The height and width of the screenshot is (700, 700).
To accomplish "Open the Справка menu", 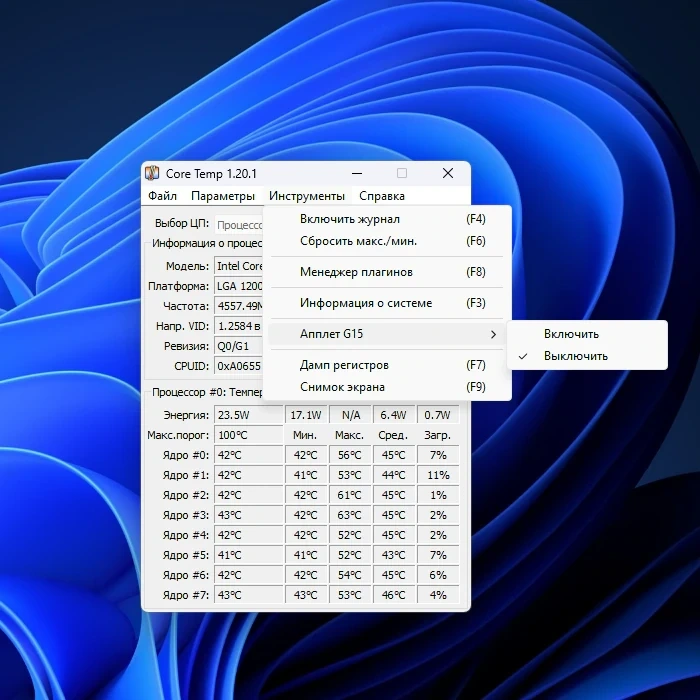I will pos(382,196).
